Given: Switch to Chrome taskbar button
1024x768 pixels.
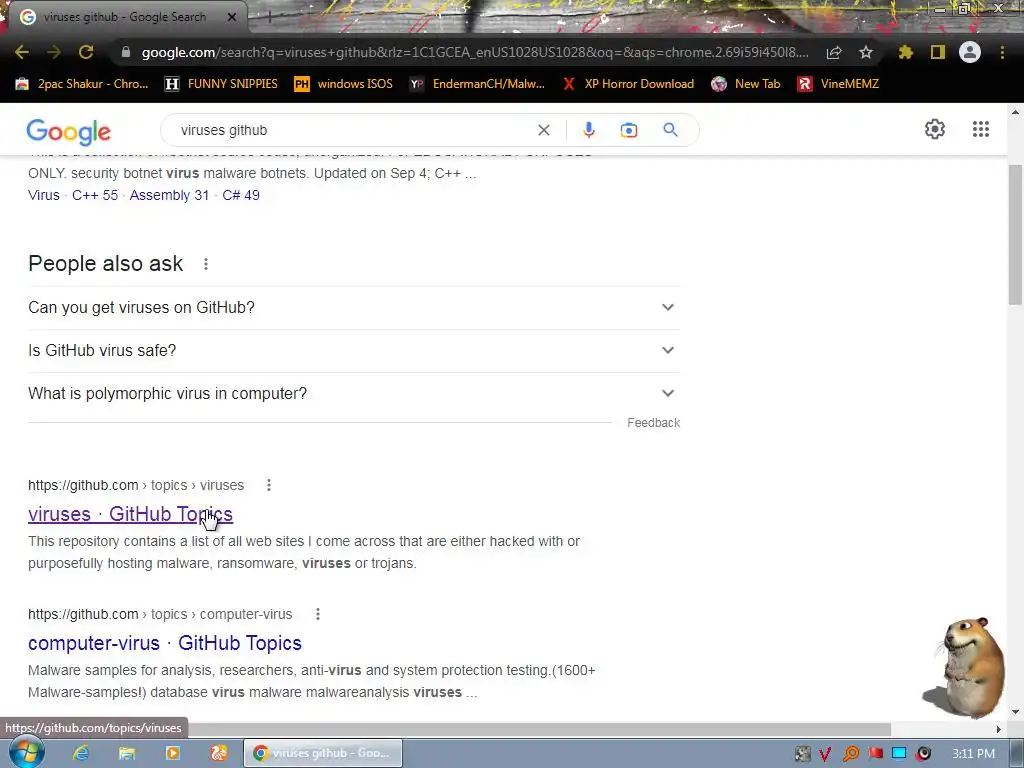Looking at the screenshot, I should [x=323, y=754].
